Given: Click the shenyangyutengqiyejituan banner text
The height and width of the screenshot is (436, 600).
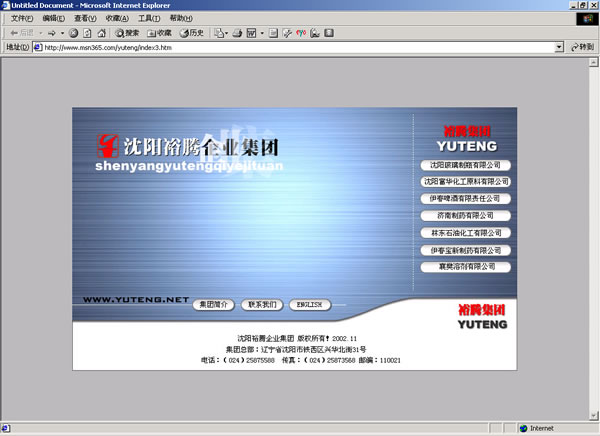Looking at the screenshot, I should click(189, 166).
